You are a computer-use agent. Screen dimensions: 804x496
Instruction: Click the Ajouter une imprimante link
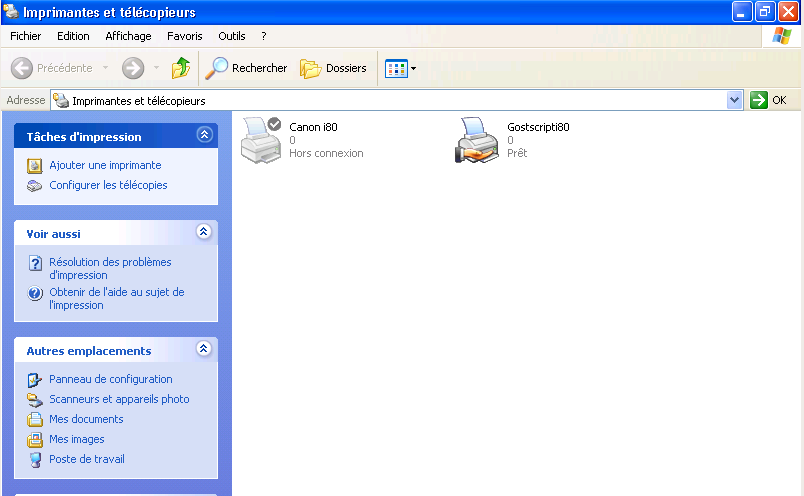[105, 165]
